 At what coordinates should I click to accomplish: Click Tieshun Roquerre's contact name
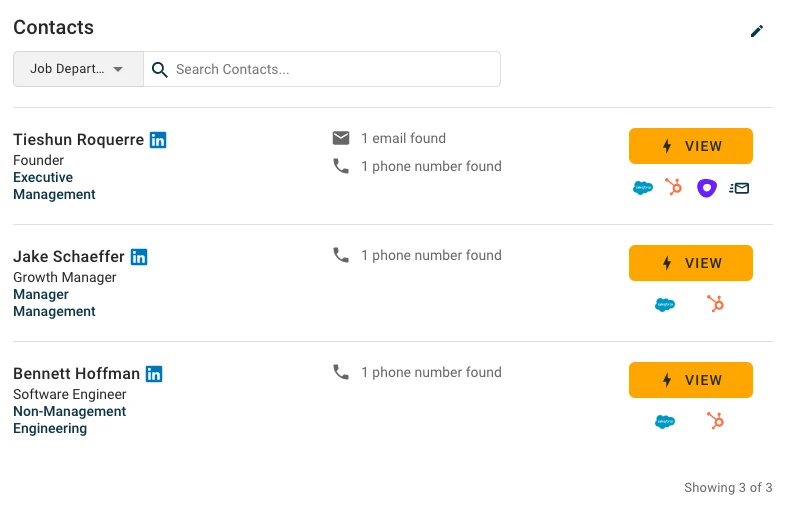click(78, 140)
